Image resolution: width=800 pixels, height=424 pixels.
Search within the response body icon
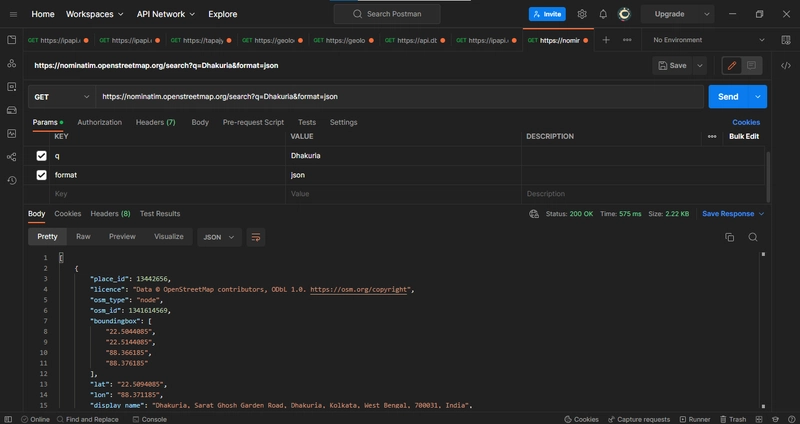click(x=753, y=237)
